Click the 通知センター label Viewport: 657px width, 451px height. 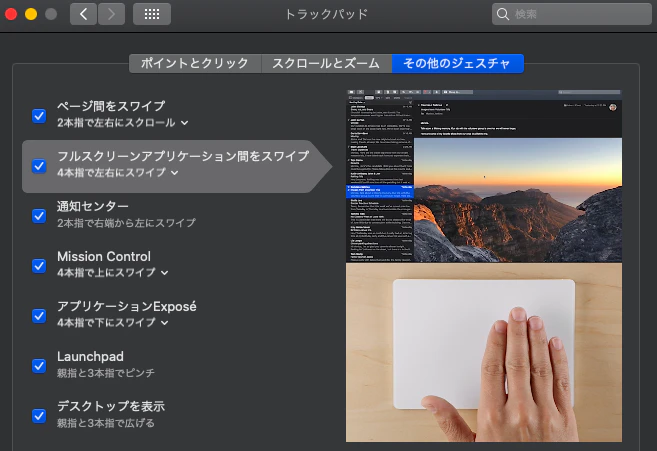click(x=93, y=206)
